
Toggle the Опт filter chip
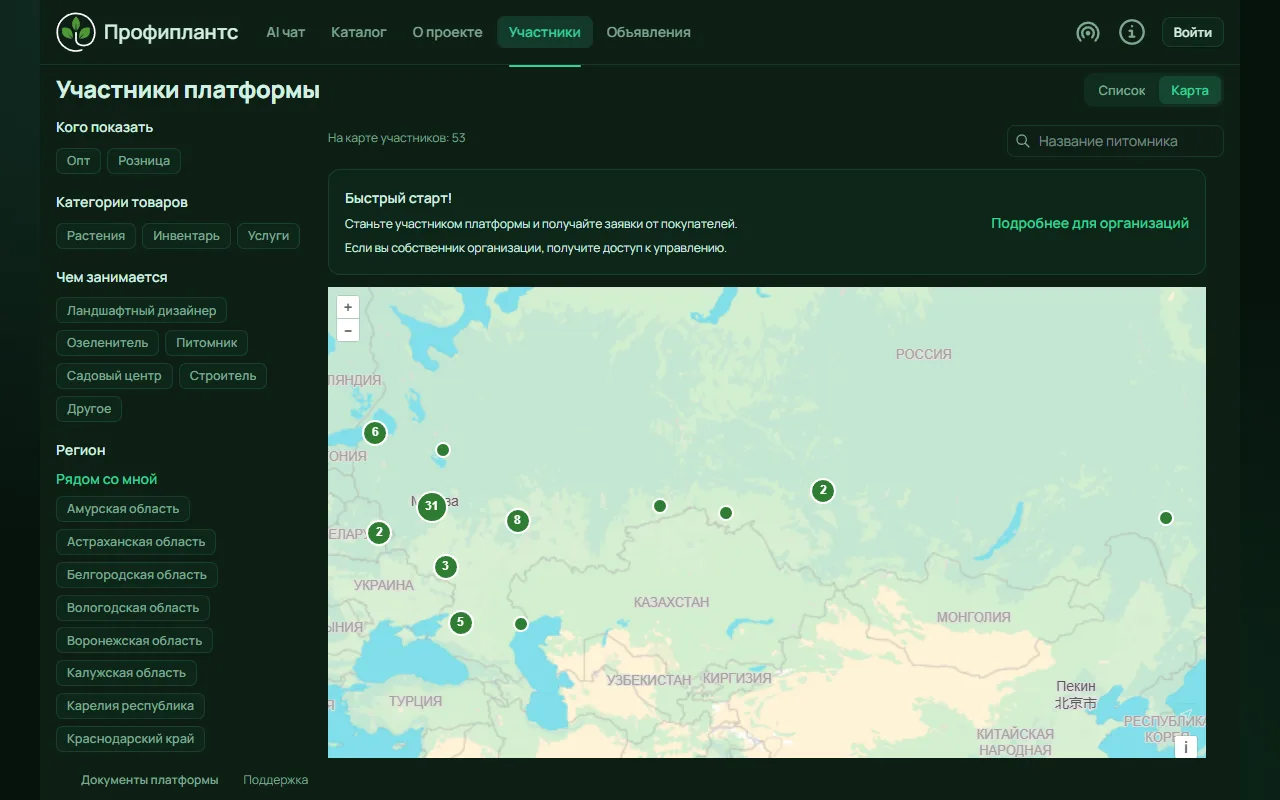78,161
